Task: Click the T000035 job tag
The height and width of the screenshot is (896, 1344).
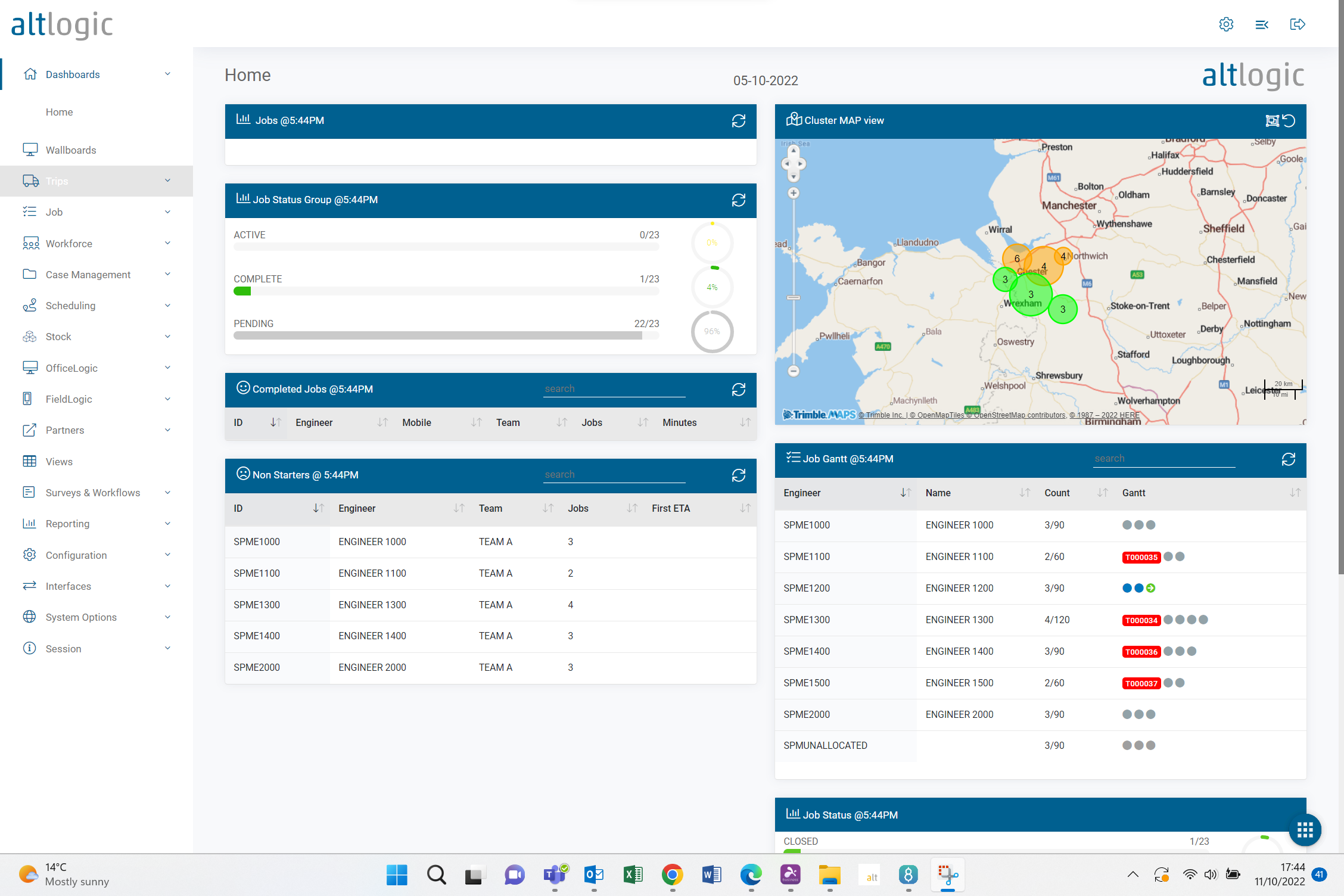Action: tap(1141, 557)
